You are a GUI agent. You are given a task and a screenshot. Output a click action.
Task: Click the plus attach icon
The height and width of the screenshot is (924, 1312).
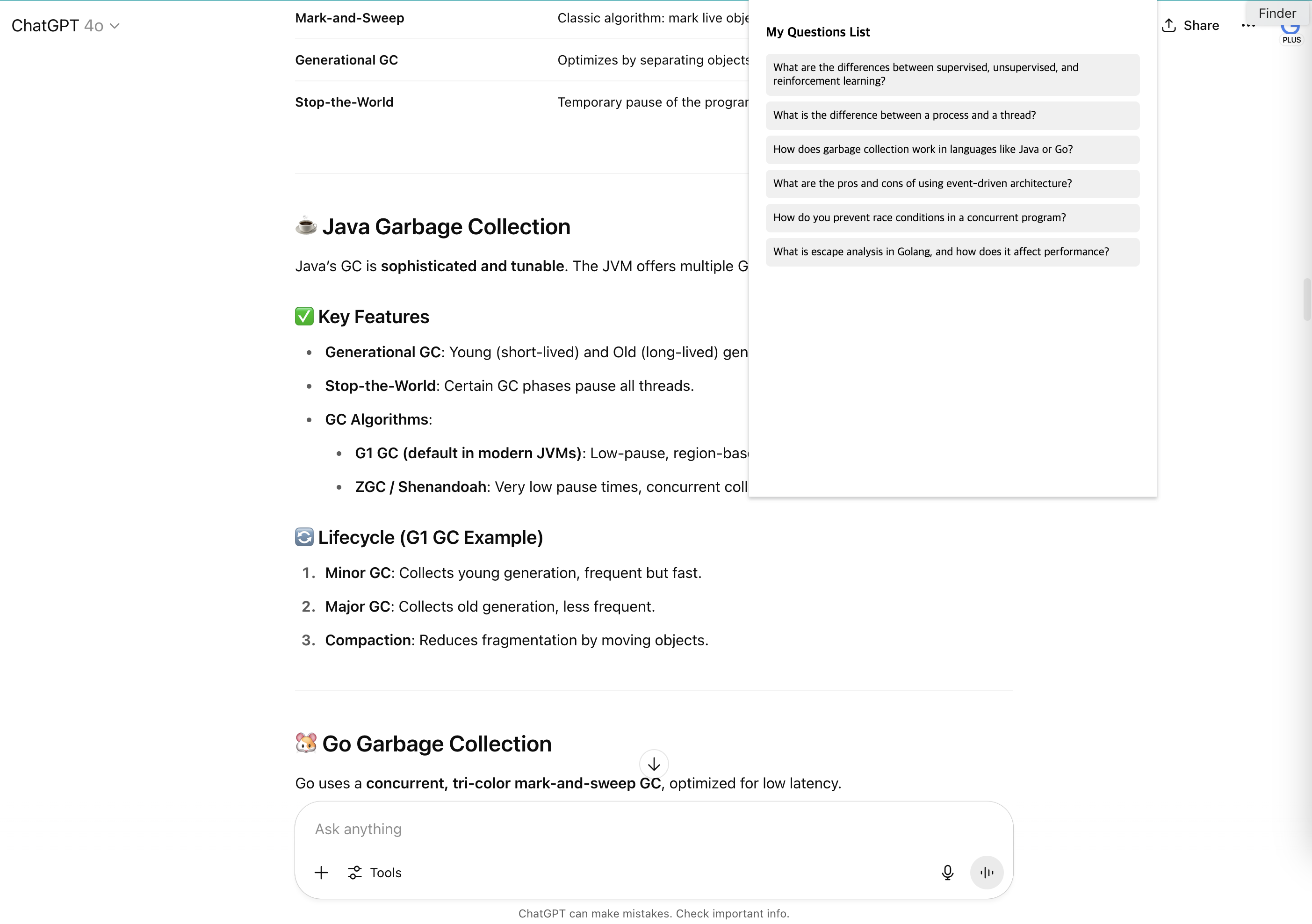pyautogui.click(x=321, y=873)
